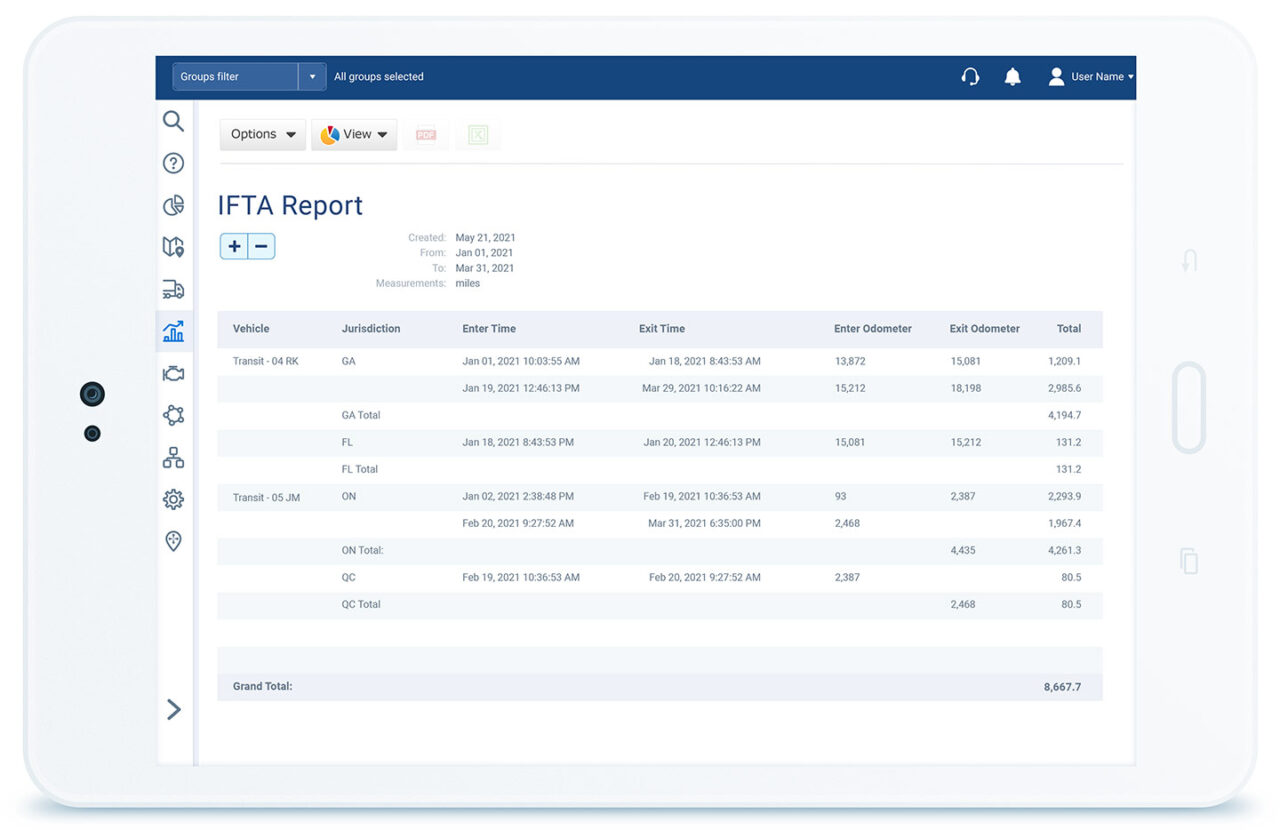
Task: Open the search tool in the sidebar
Action: (173, 121)
